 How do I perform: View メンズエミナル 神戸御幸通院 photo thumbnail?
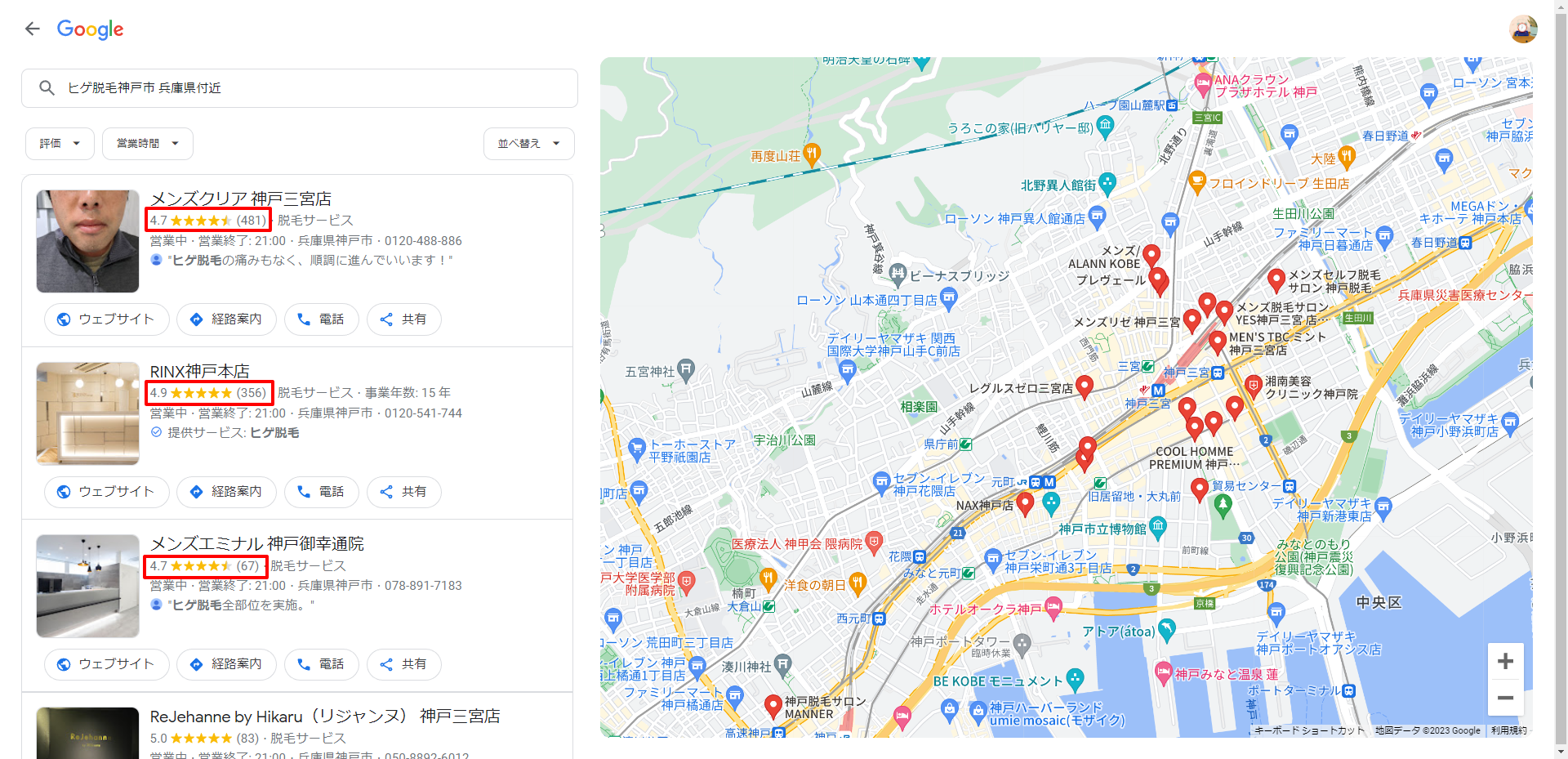87,586
